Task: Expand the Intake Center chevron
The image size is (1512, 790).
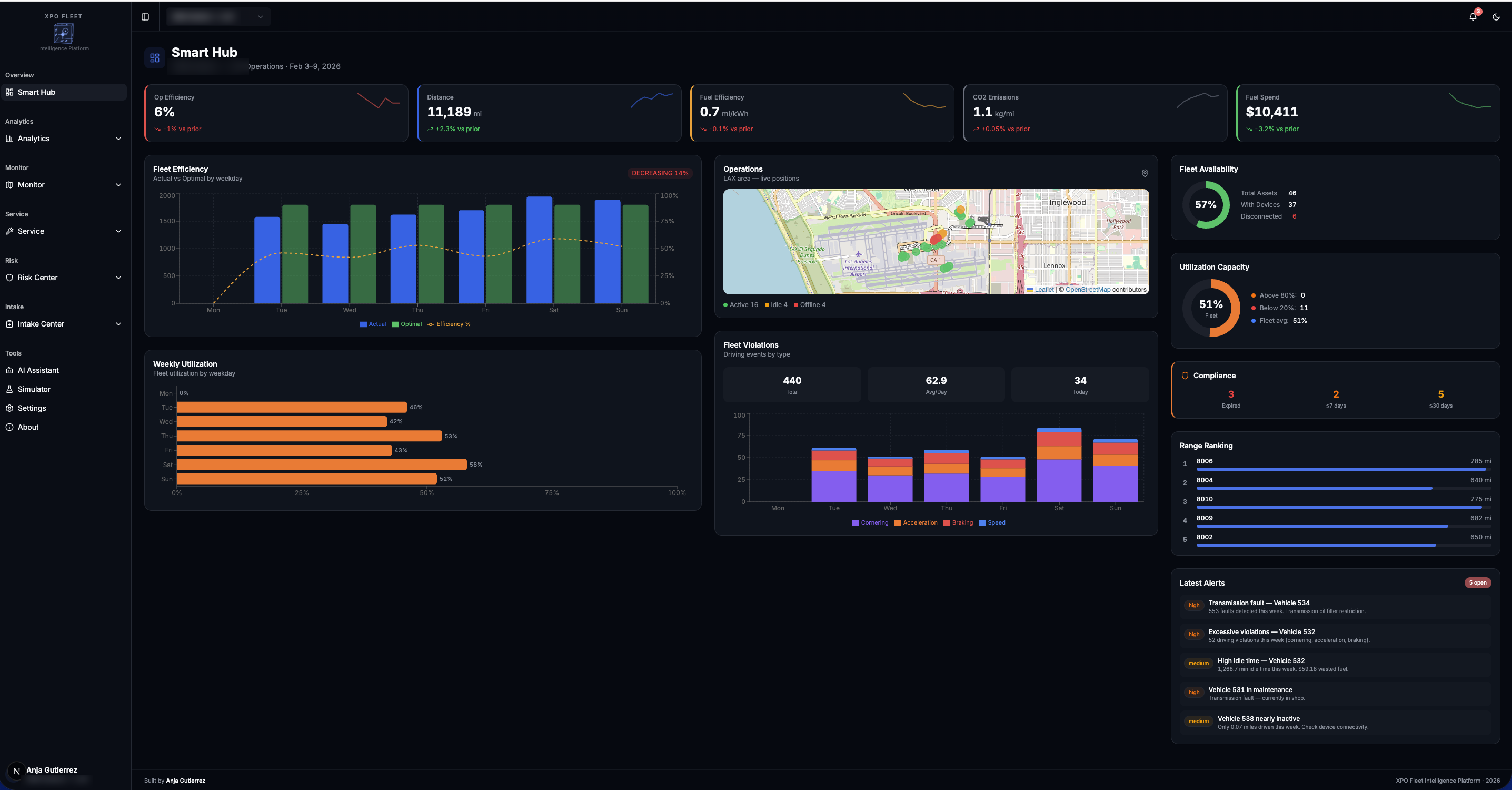Action: pyautogui.click(x=118, y=323)
